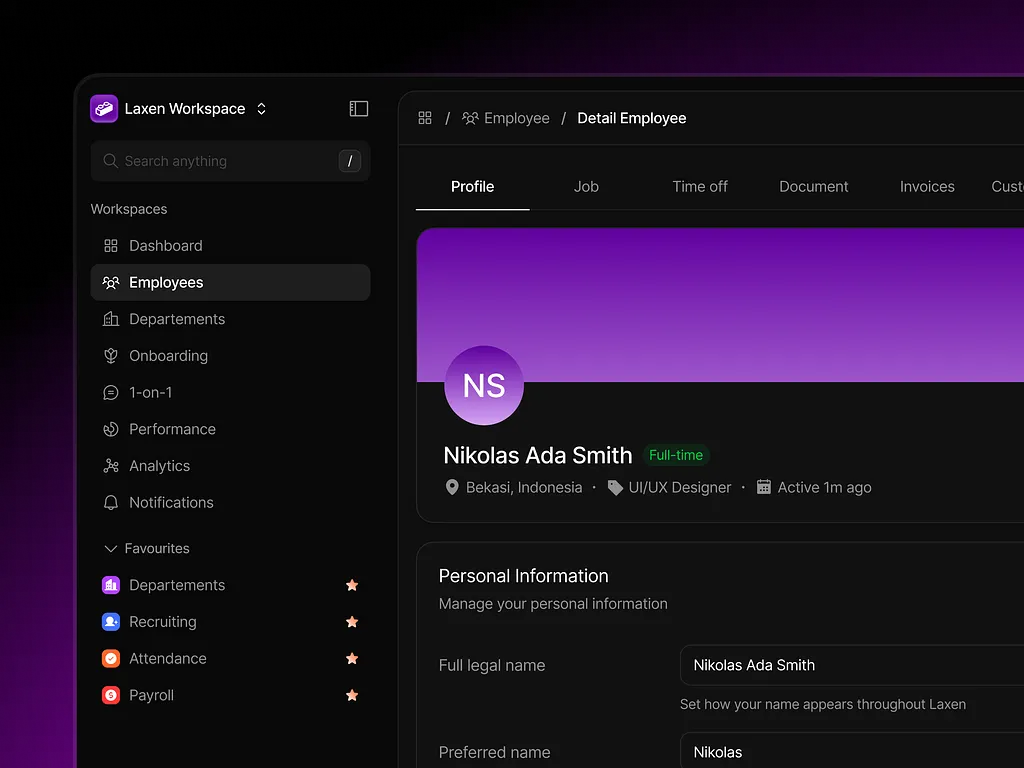Click Bekasi, Indonesia location text
The height and width of the screenshot is (768, 1024).
tap(524, 487)
